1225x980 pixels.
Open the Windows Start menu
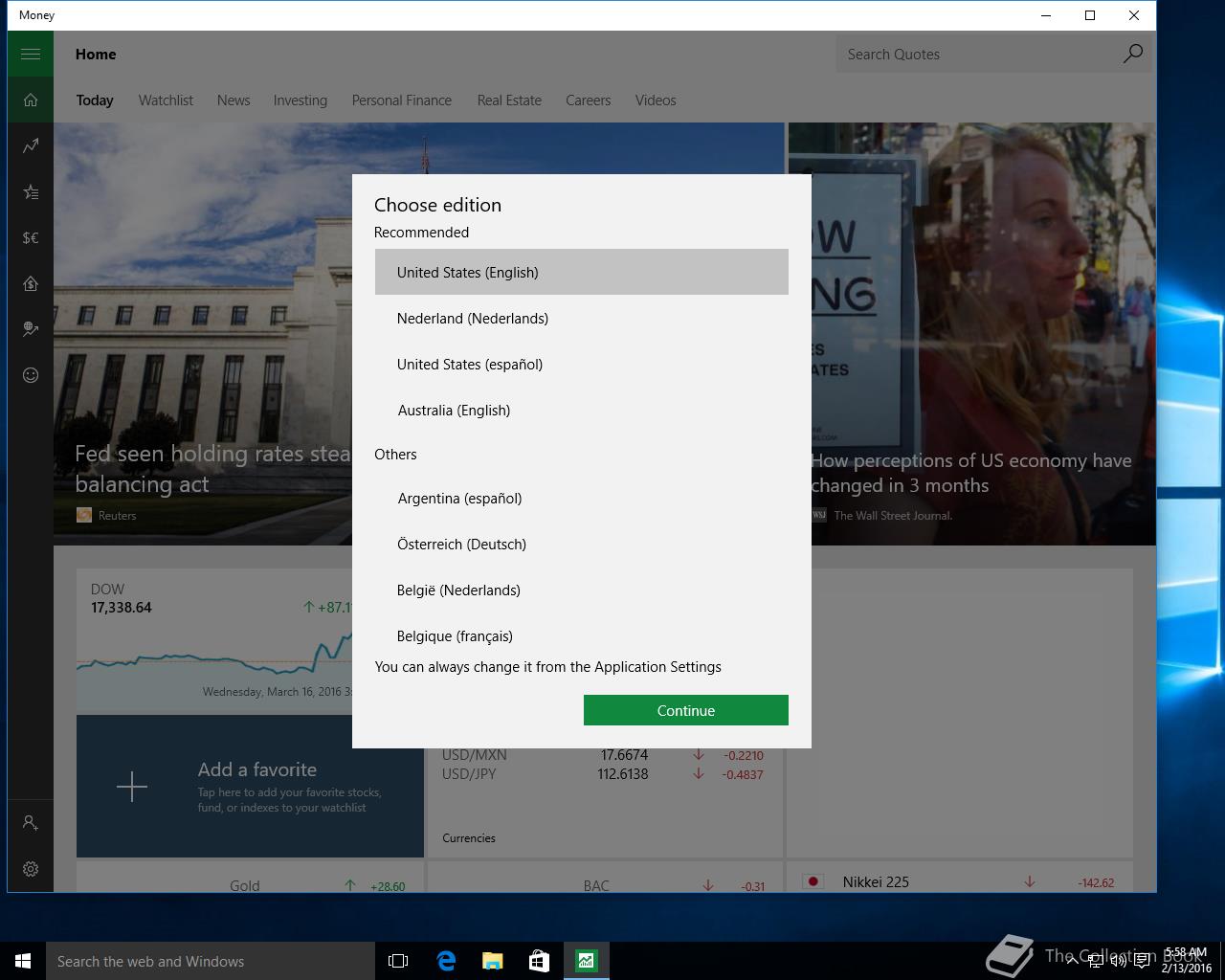pos(23,961)
